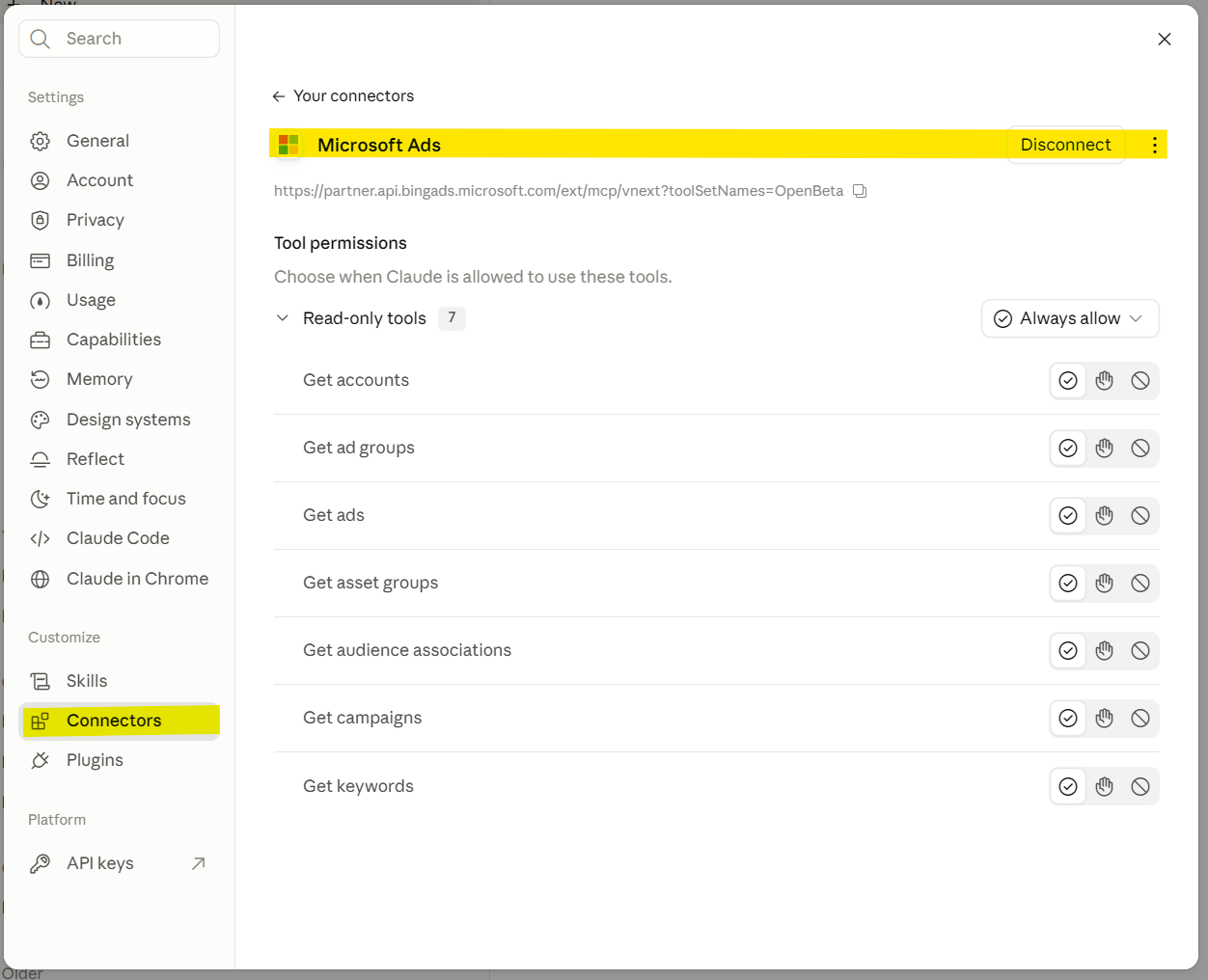The height and width of the screenshot is (980, 1208).
Task: Open API keys external link
Action: 120,863
